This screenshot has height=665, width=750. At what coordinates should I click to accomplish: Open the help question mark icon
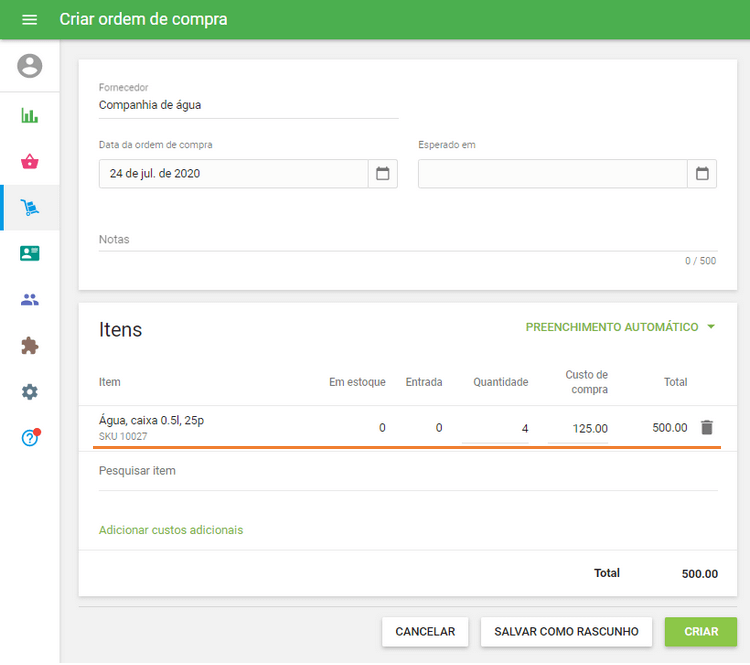[x=30, y=438]
